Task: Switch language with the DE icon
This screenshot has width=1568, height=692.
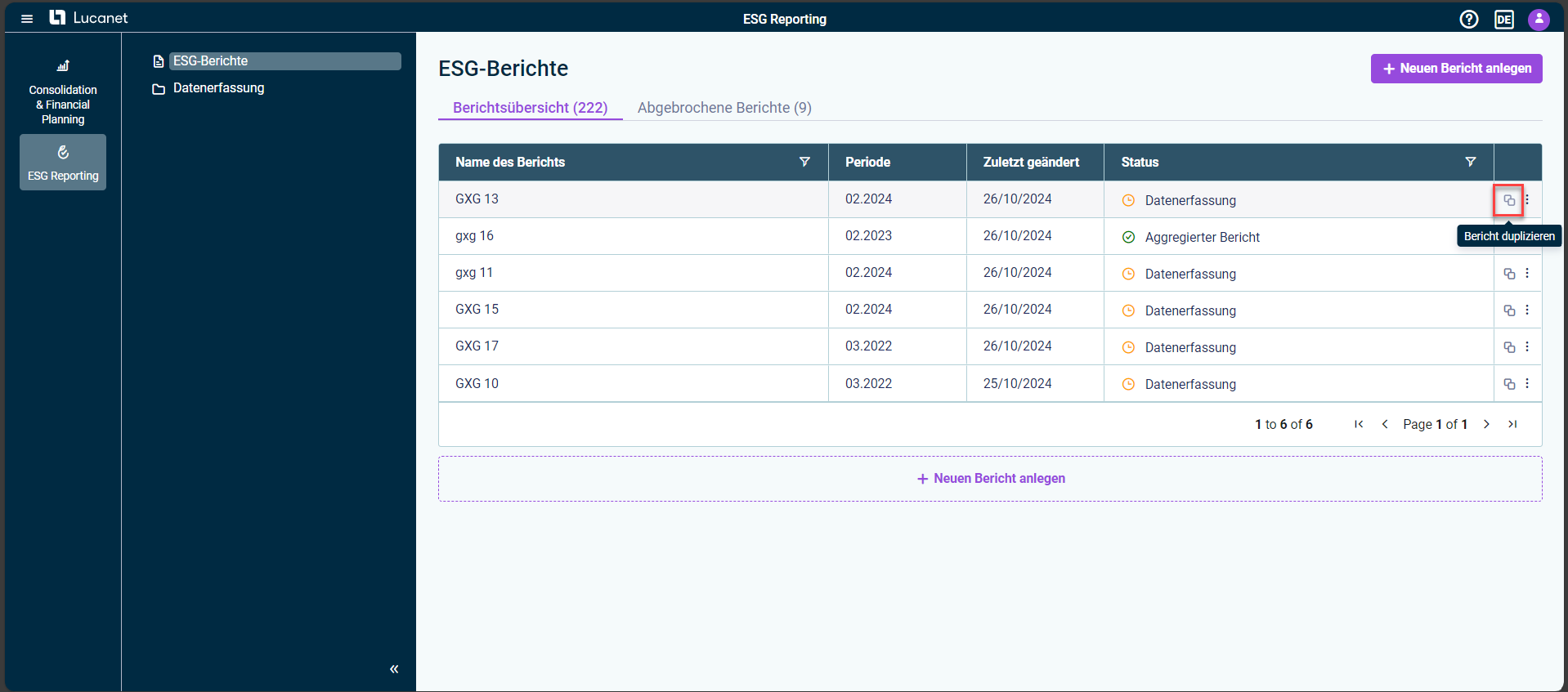Action: point(1504,19)
